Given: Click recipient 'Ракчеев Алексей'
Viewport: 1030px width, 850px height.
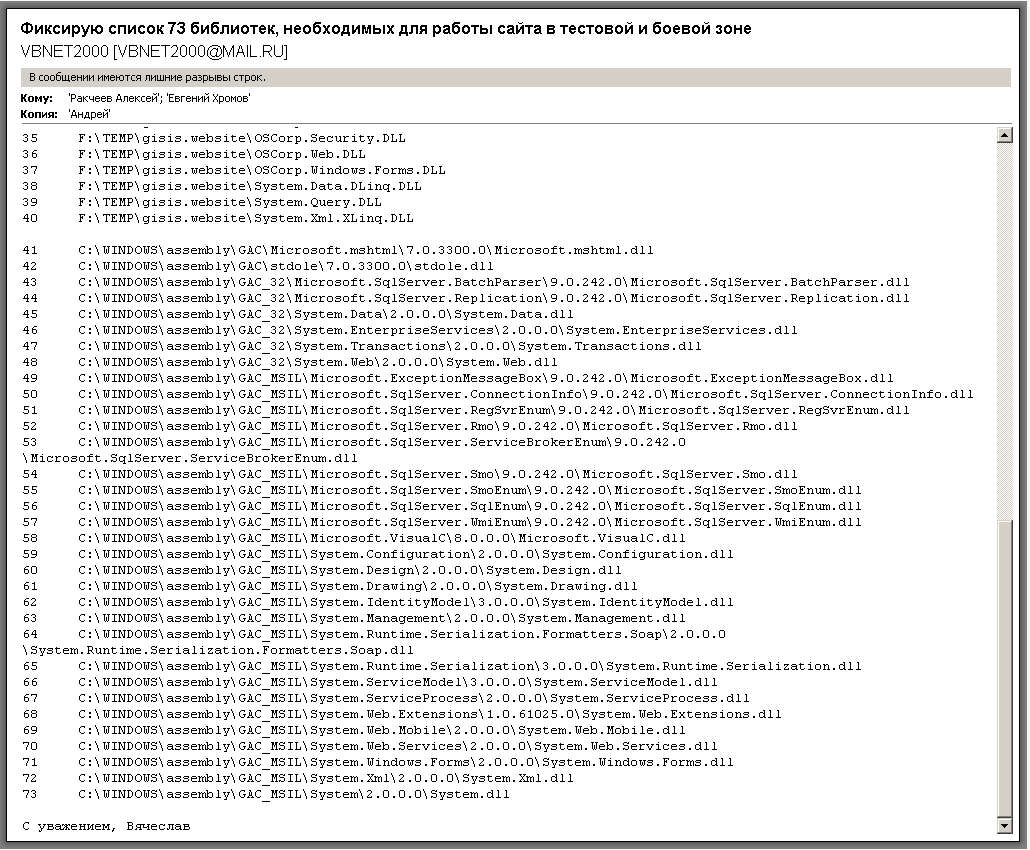Looking at the screenshot, I should click(115, 98).
